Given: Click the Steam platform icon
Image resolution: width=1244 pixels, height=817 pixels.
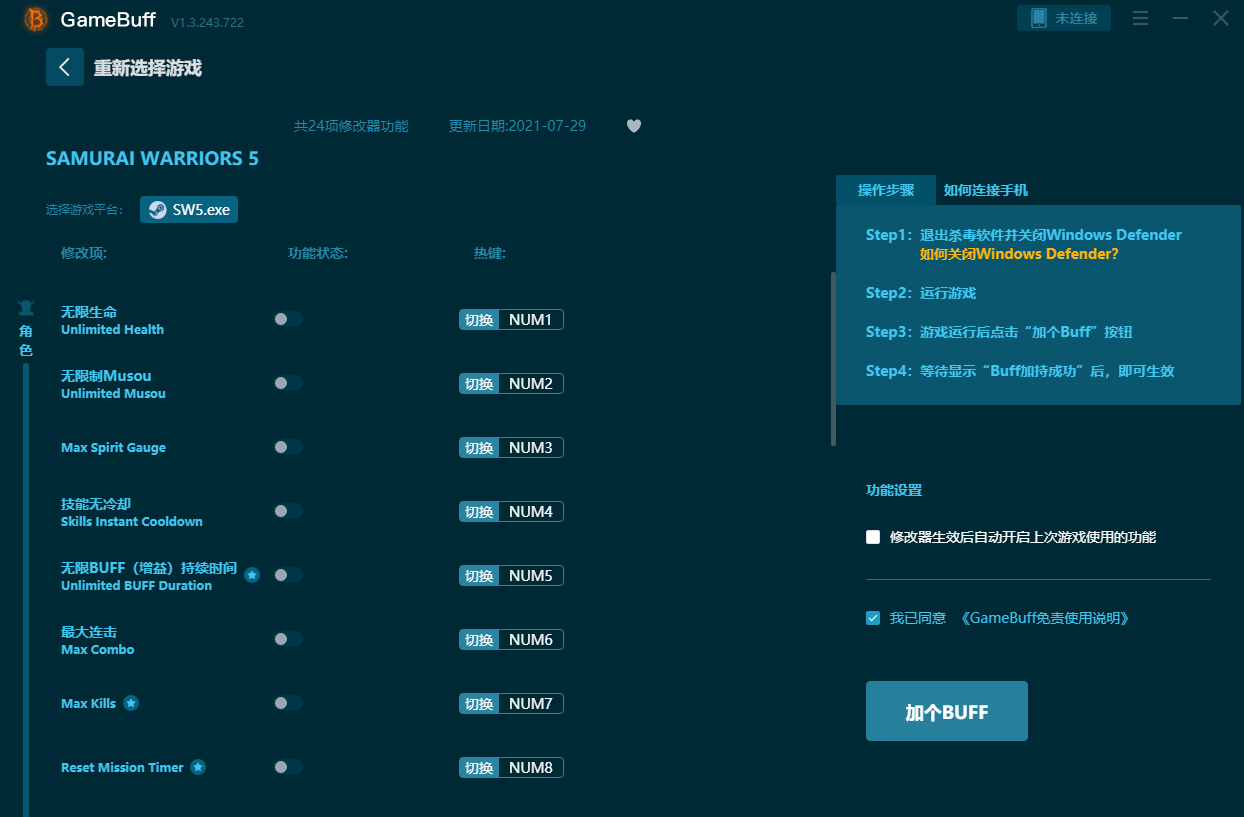Looking at the screenshot, I should pyautogui.click(x=157, y=210).
